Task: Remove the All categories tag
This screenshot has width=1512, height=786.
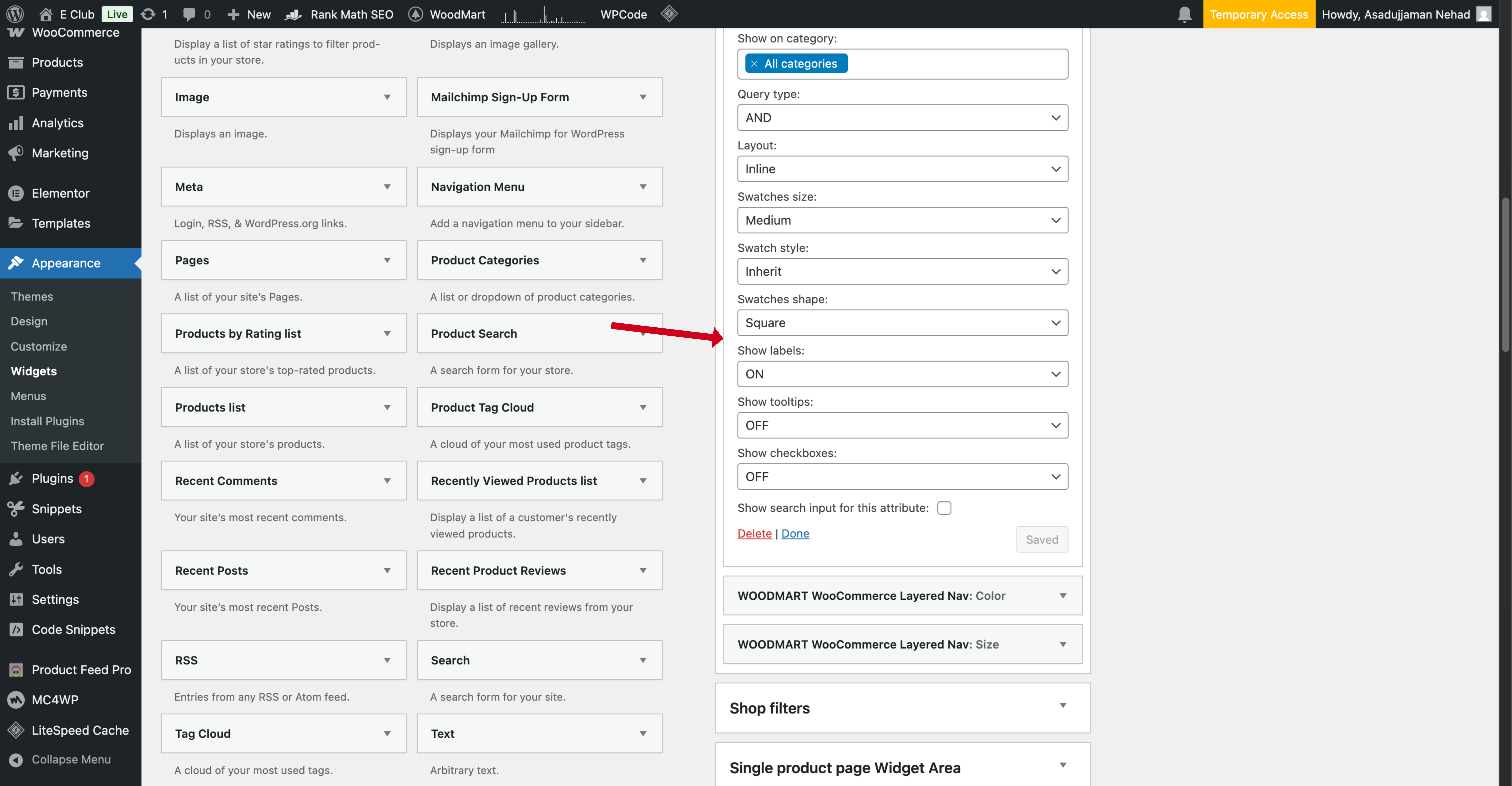Action: click(754, 63)
